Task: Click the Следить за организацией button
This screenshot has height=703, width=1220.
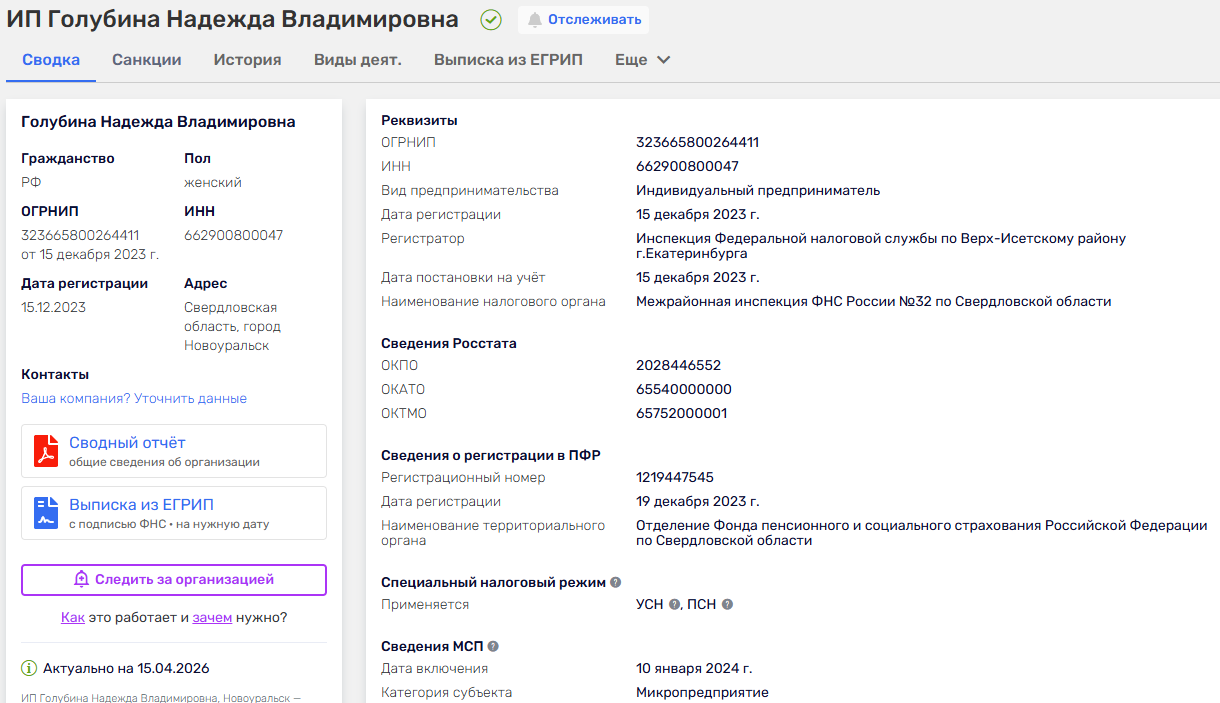Action: (x=174, y=580)
